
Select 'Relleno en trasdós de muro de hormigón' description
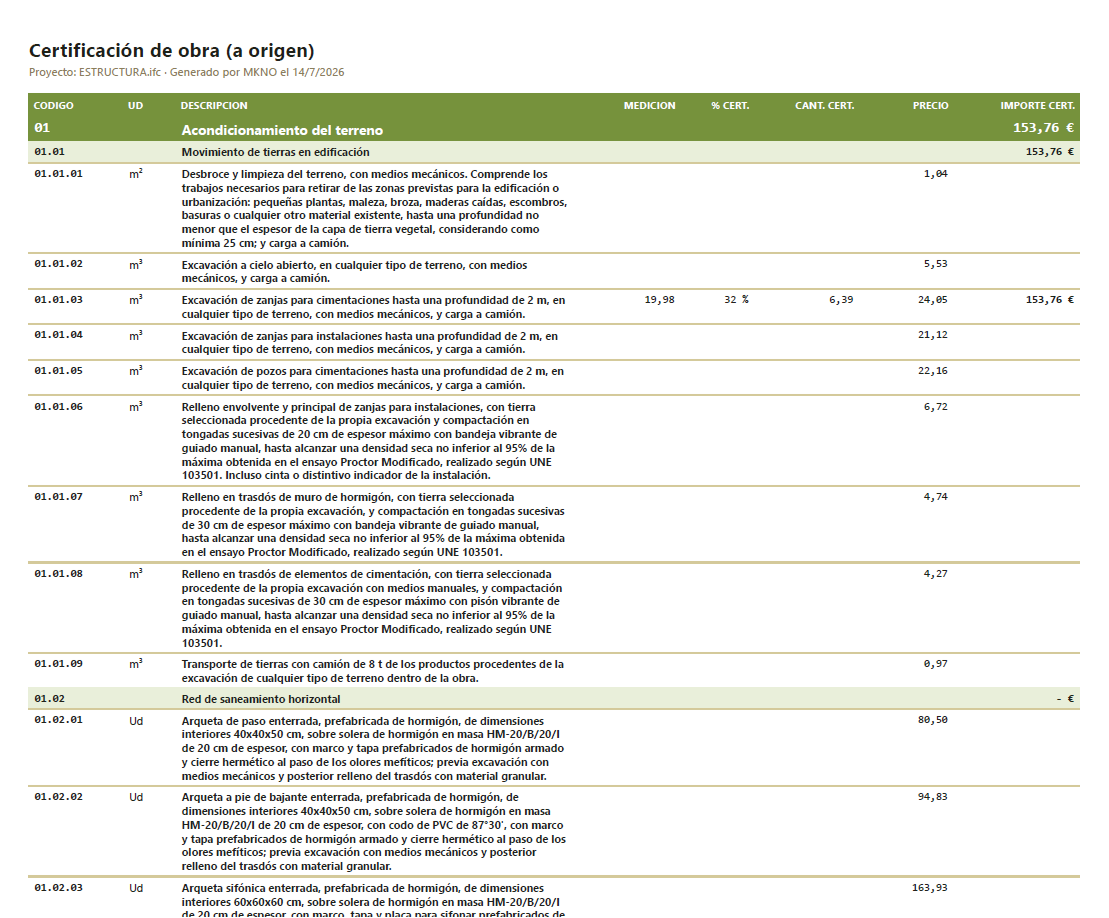(x=373, y=525)
